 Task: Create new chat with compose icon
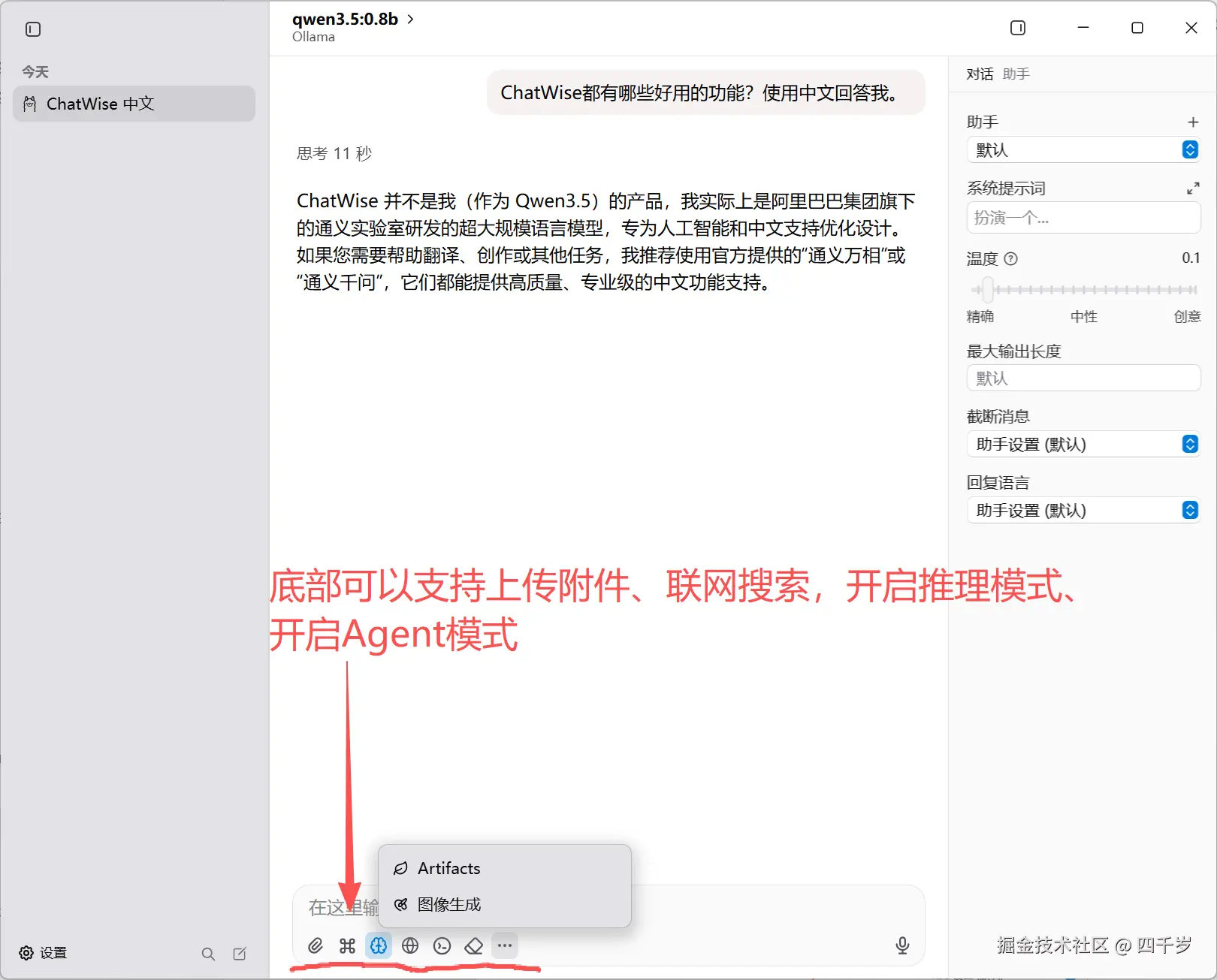coord(240,954)
